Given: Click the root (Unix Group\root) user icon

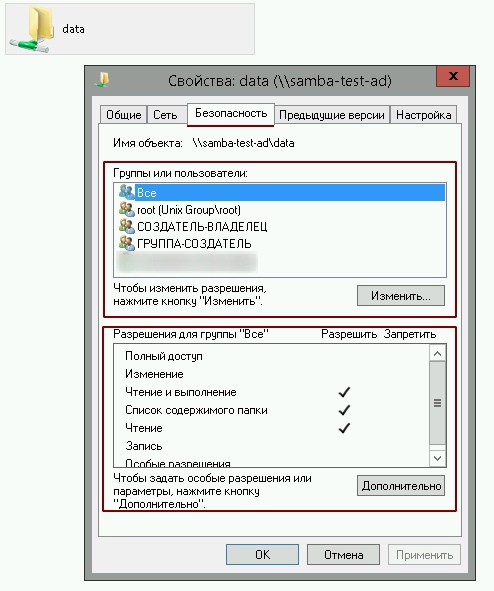Looking at the screenshot, I should 127,209.
